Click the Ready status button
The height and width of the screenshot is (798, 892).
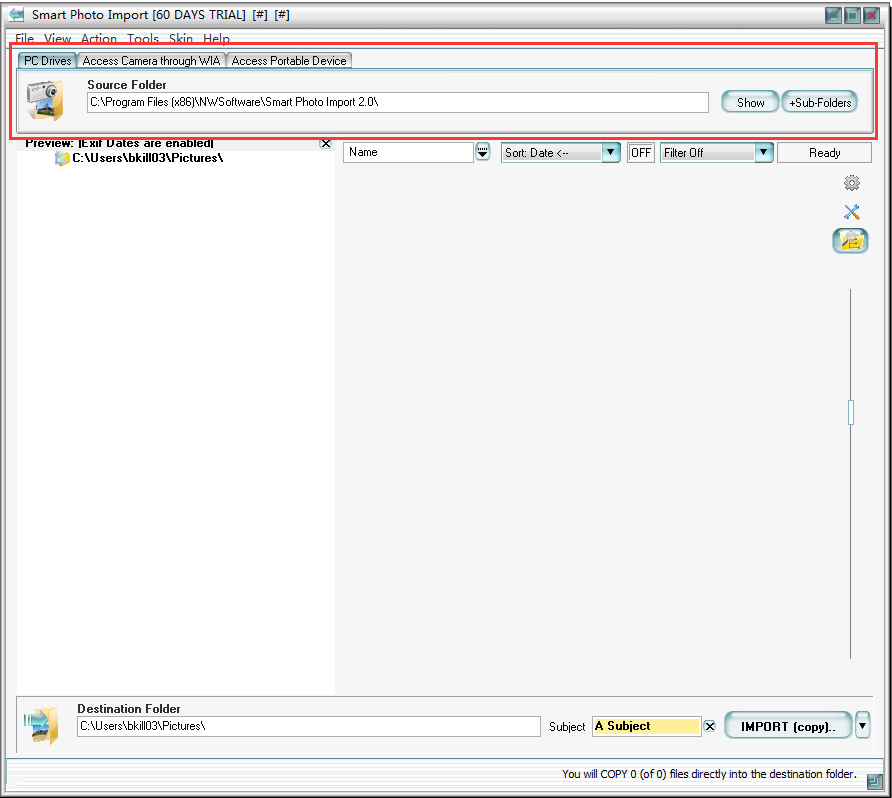tap(824, 152)
